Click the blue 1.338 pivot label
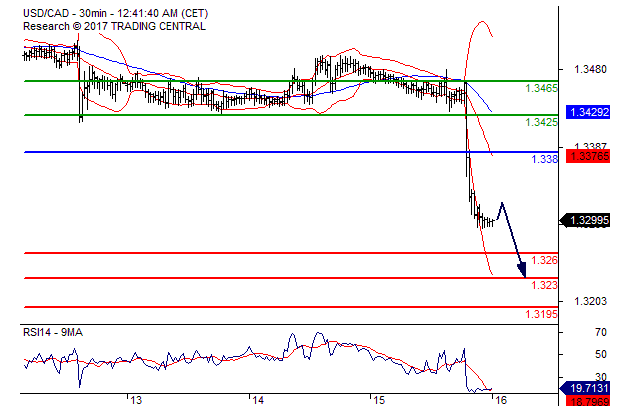The width and height of the screenshot is (620, 413). [x=544, y=159]
